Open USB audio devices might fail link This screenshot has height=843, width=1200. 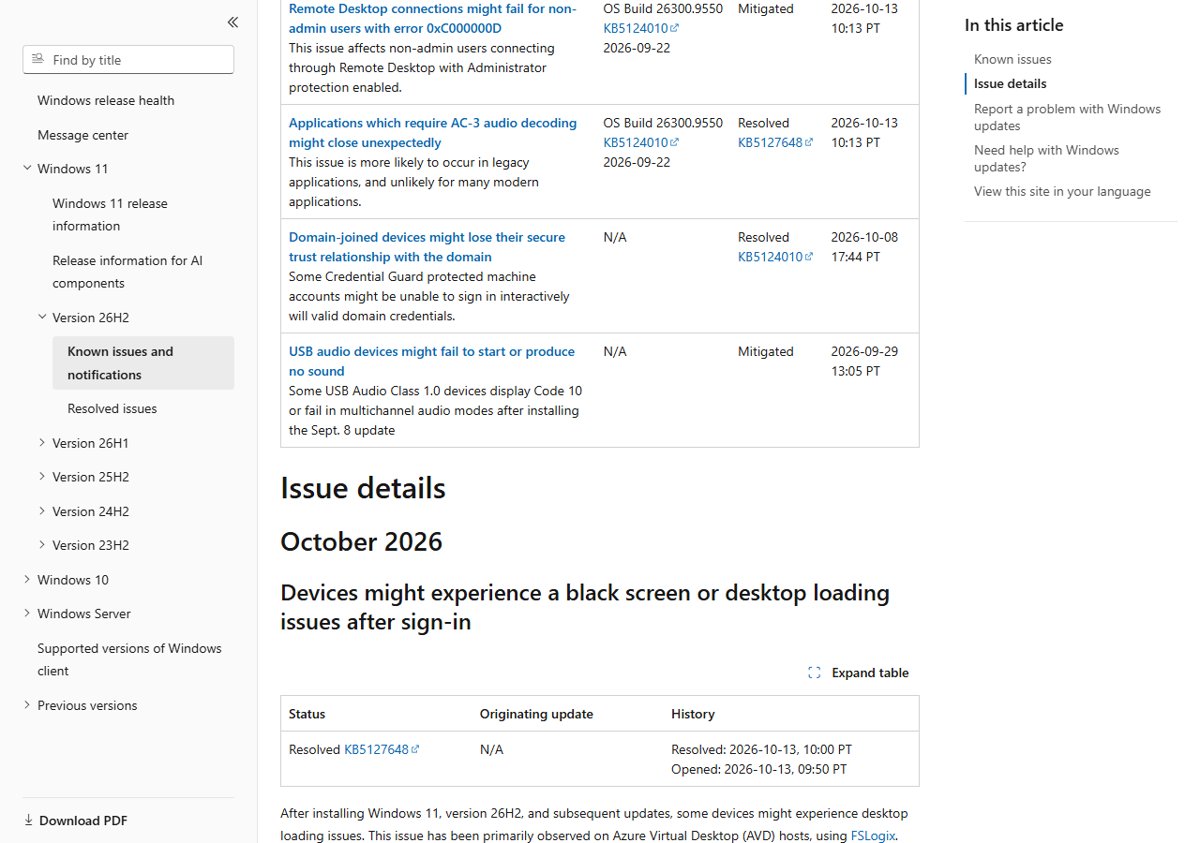431,361
